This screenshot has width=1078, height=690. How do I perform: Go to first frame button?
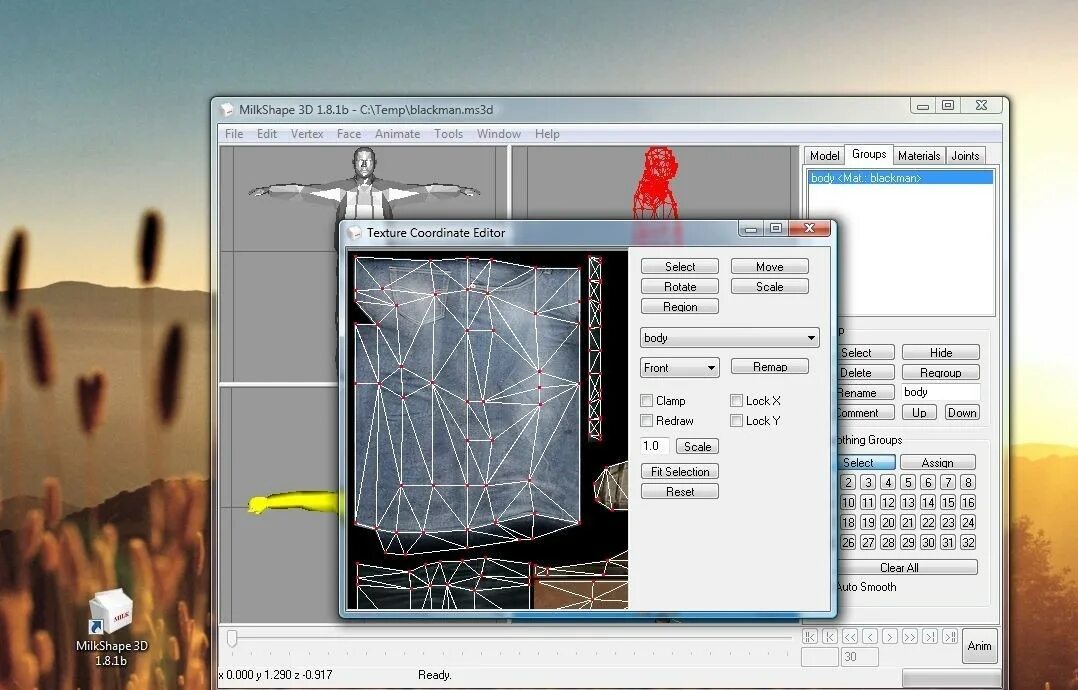pyautogui.click(x=830, y=636)
